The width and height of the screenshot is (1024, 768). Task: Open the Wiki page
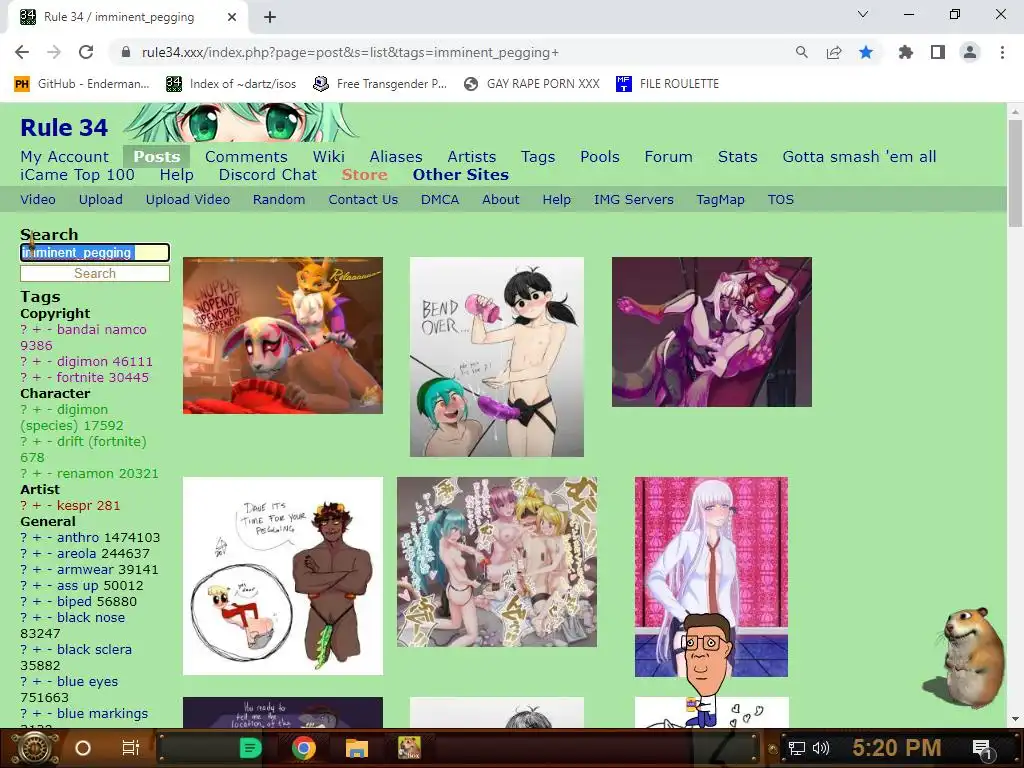pos(328,157)
